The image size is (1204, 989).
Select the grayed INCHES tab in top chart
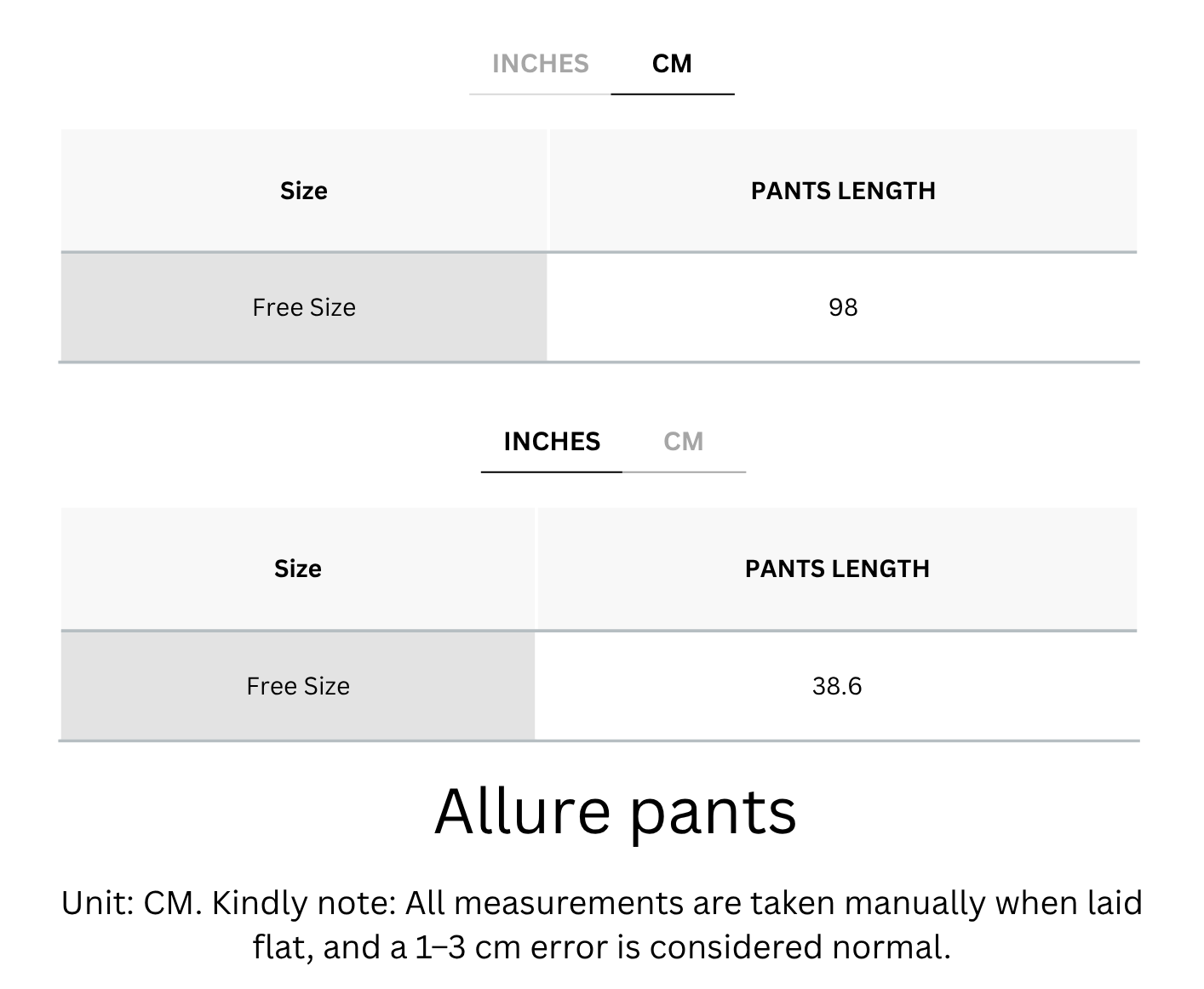(x=540, y=64)
